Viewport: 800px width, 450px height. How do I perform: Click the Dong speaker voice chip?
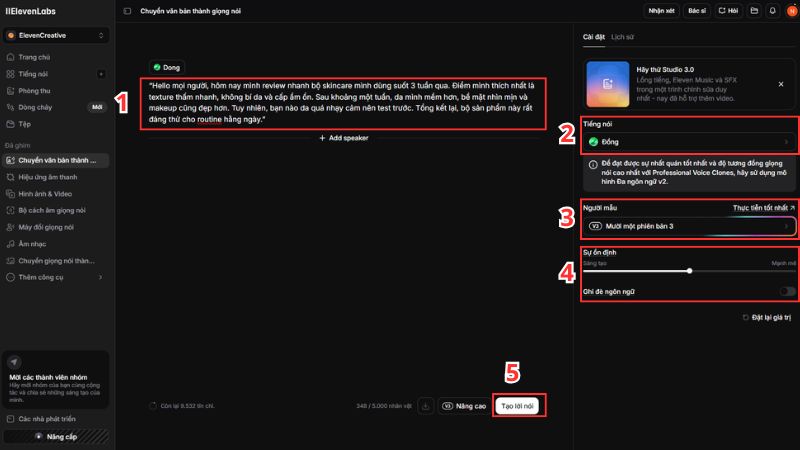coord(167,67)
